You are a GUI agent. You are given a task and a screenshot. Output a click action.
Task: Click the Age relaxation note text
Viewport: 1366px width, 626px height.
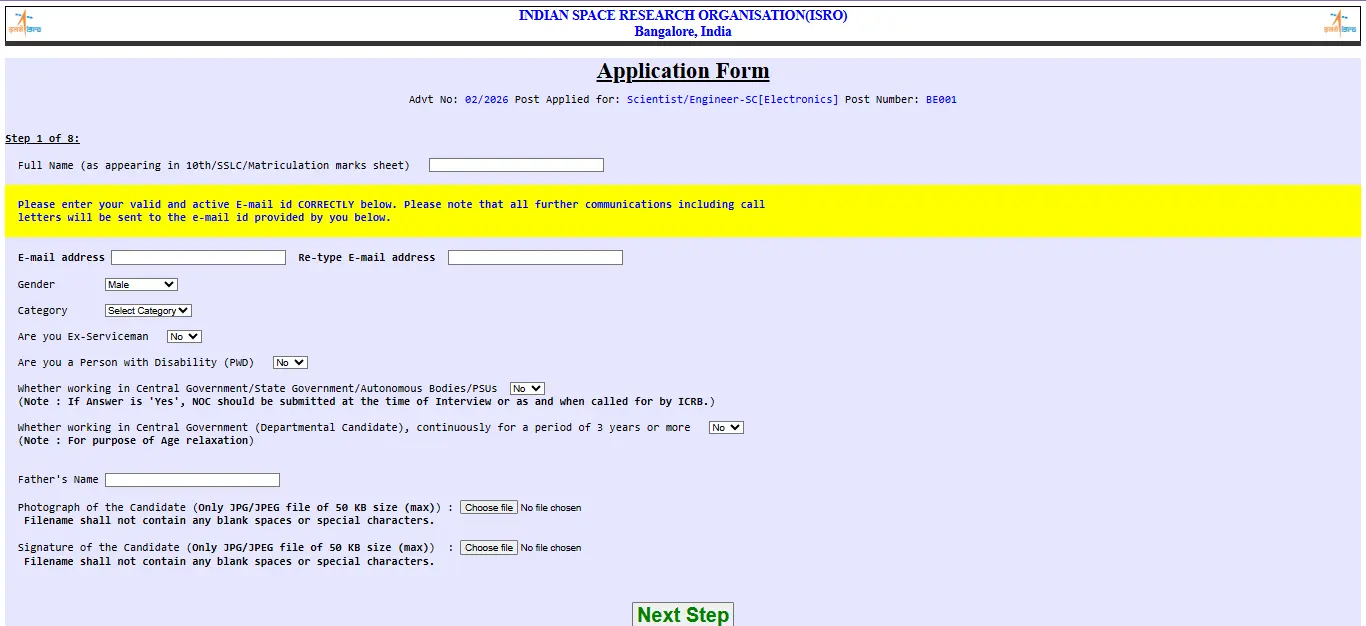136,441
